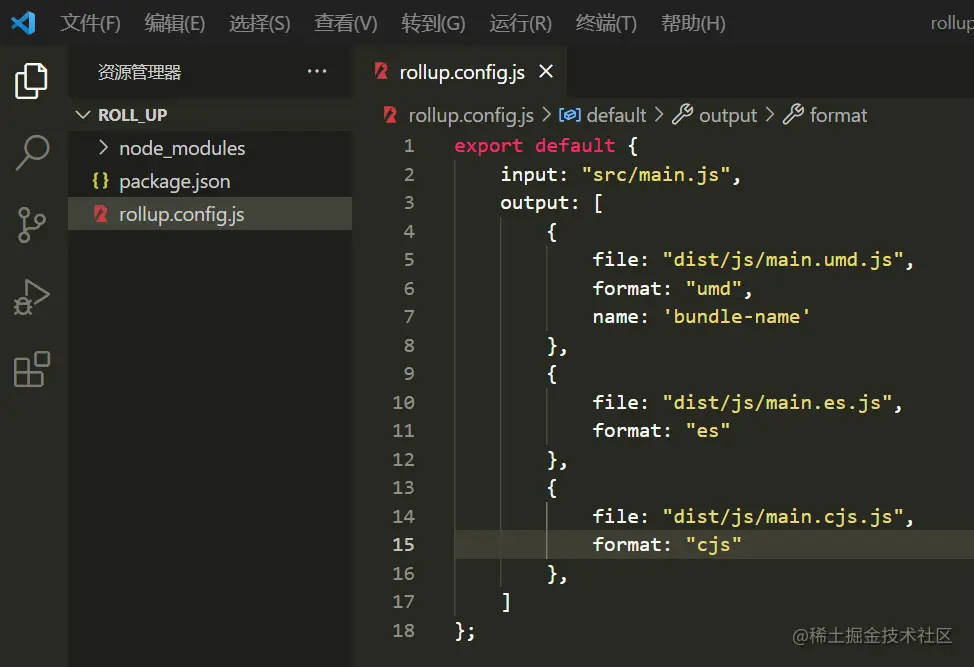Image resolution: width=974 pixels, height=667 pixels.
Task: Click 'bundle-name' string on line 7
Action: pos(737,317)
